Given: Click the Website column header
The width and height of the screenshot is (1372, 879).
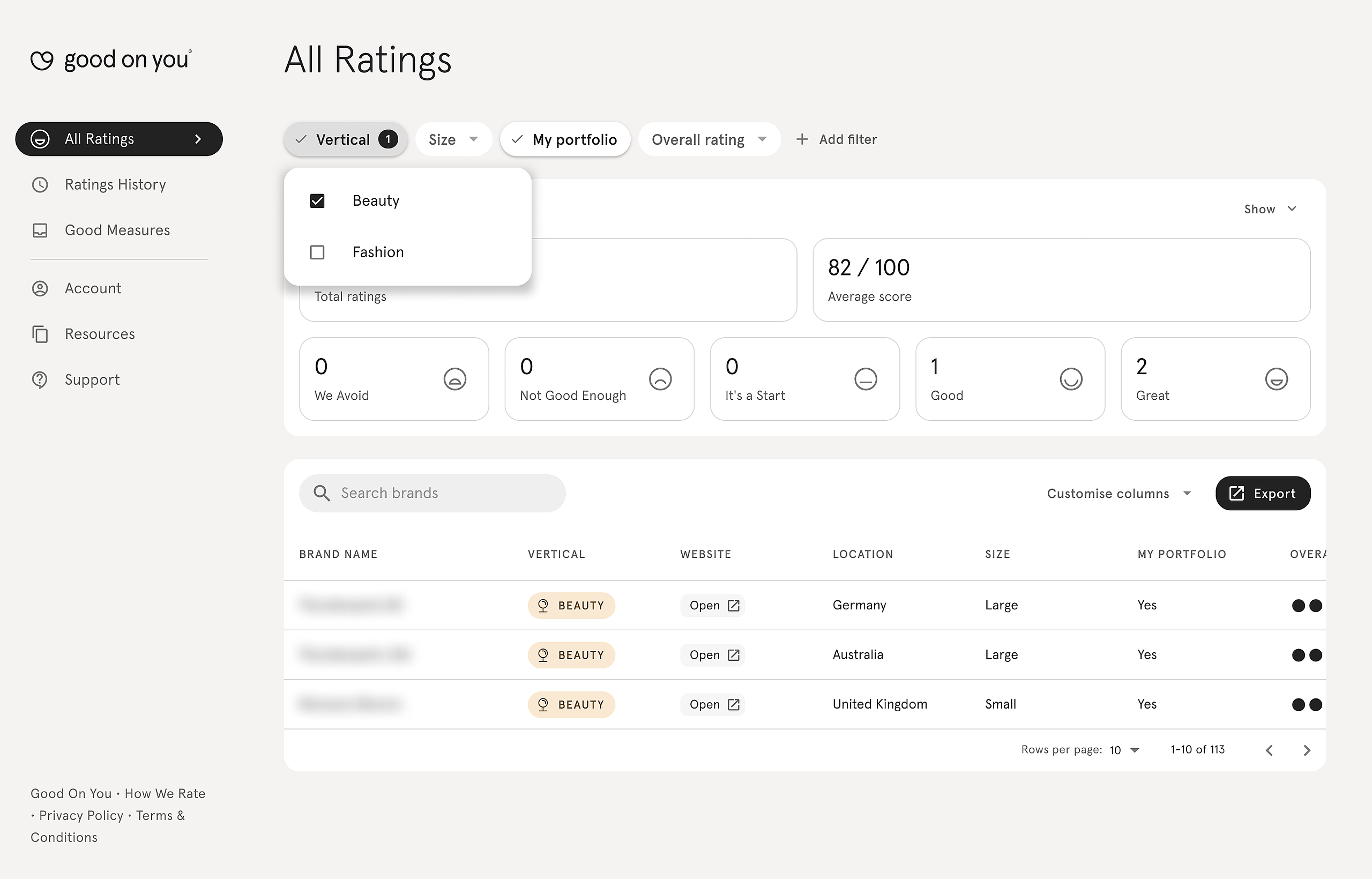Looking at the screenshot, I should 705,554.
